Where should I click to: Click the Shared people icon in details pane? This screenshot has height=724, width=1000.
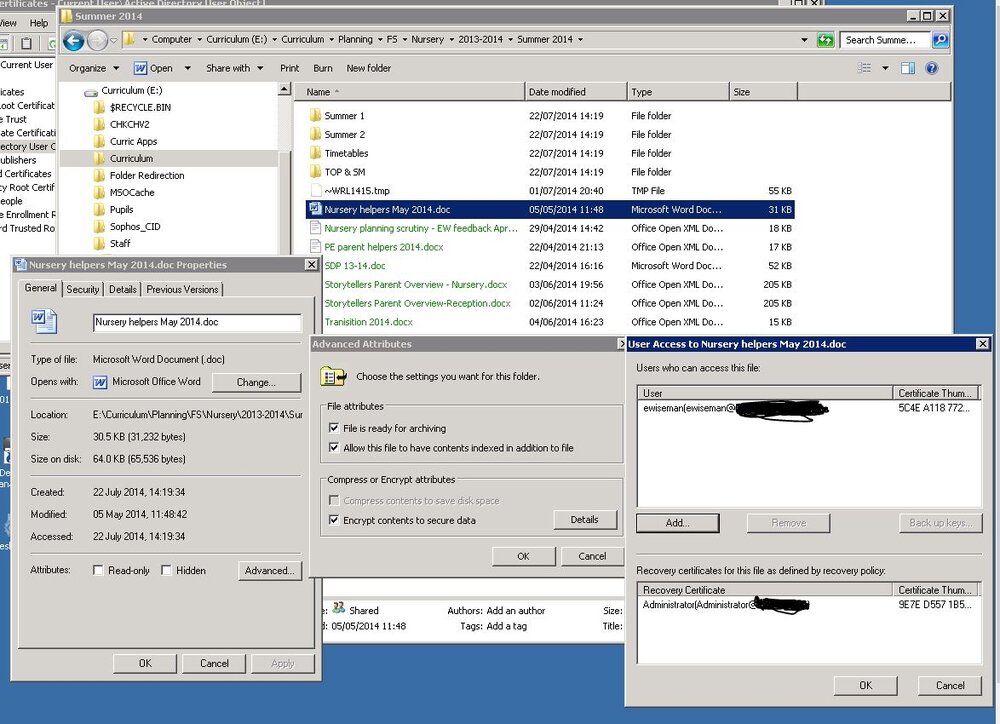tap(339, 609)
